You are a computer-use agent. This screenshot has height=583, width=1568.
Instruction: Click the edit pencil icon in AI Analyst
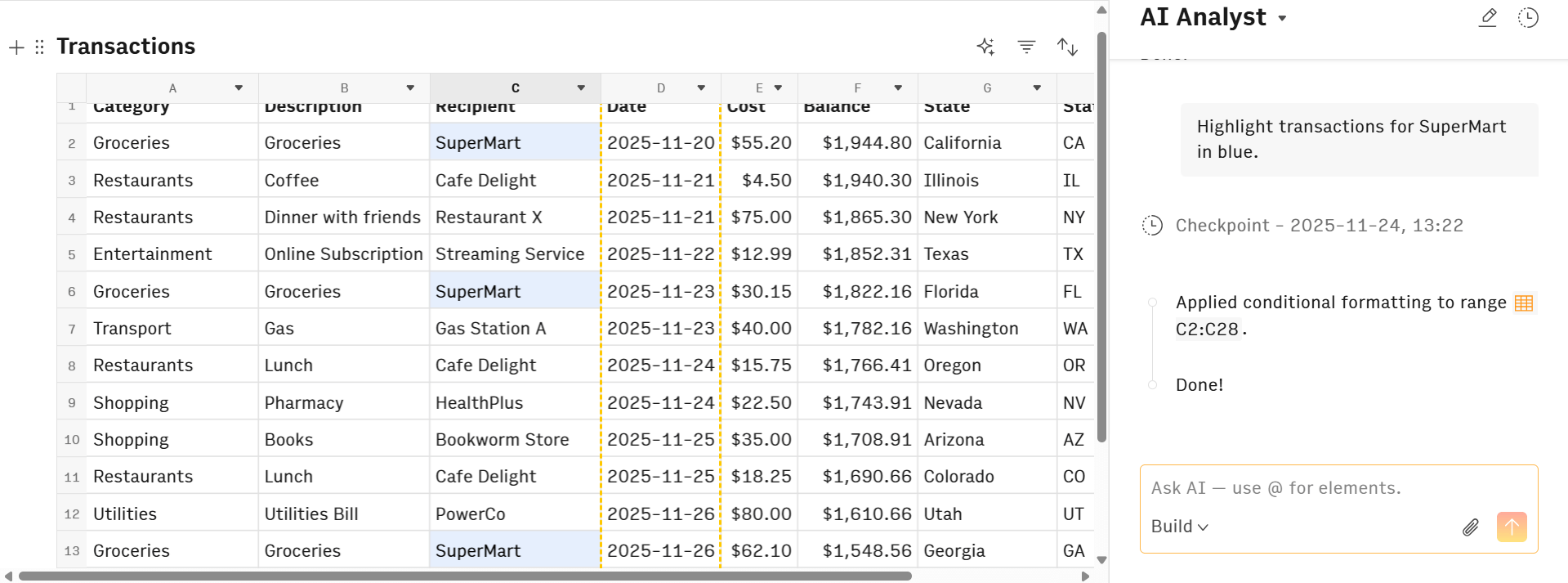click(x=1488, y=17)
